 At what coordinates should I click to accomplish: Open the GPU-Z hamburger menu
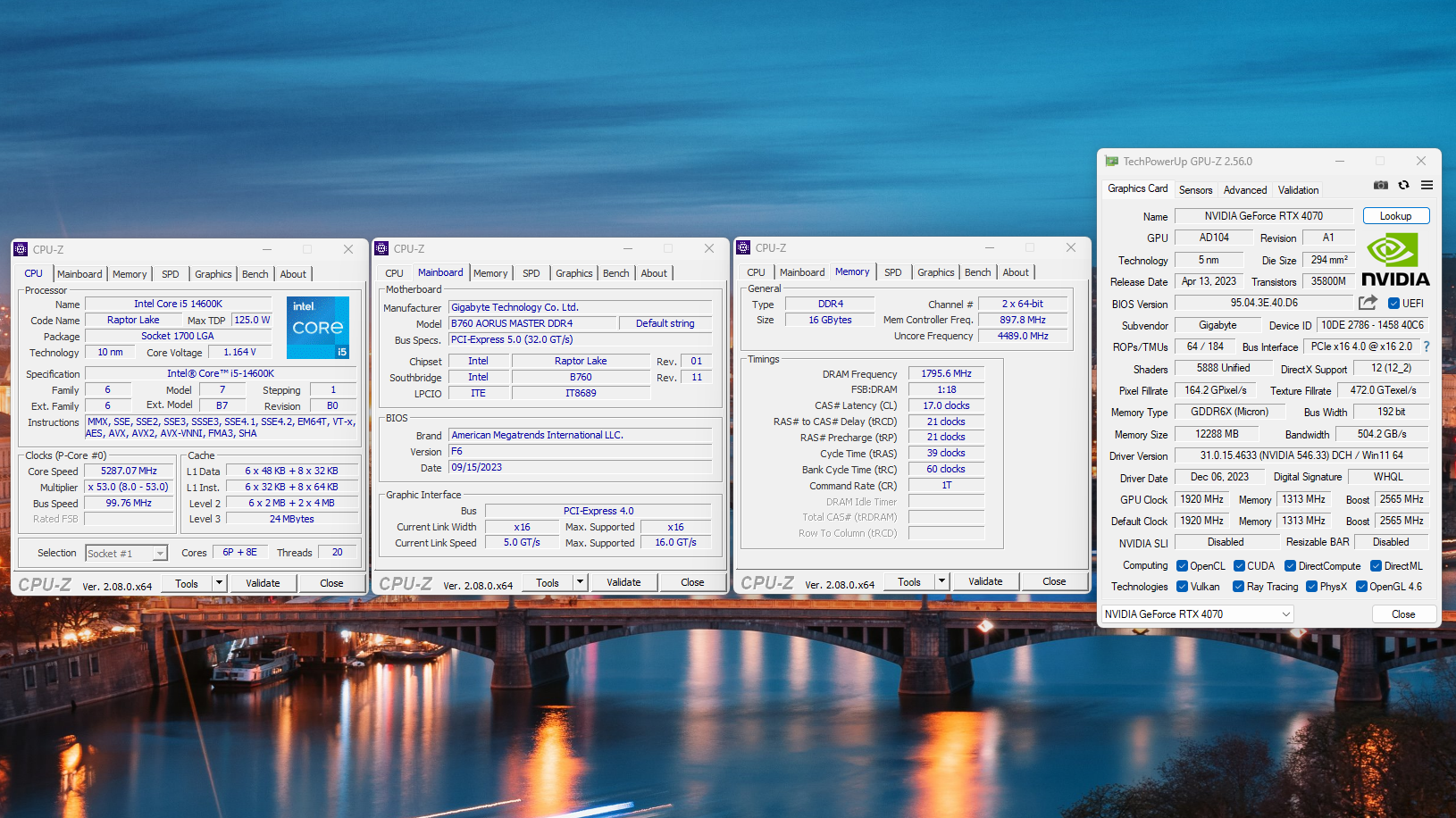(x=1427, y=185)
